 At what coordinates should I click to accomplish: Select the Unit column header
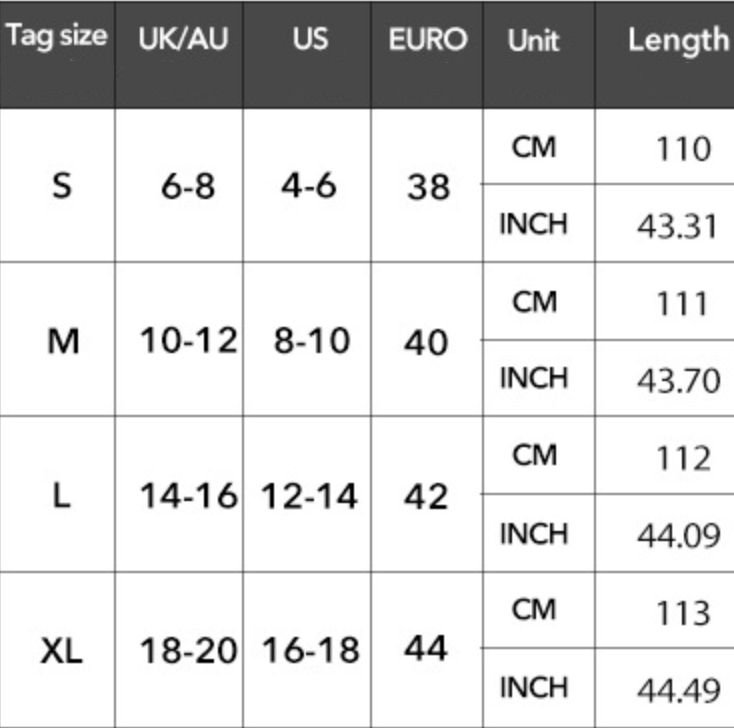point(533,41)
